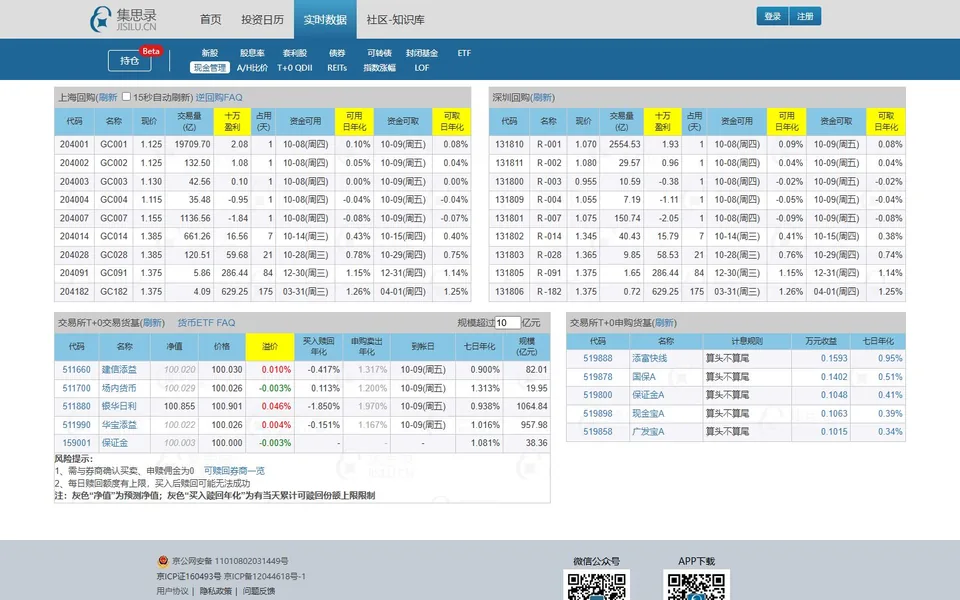Sort Shenzhen table by 可取日年化 header
960x600 pixels.
886,121
